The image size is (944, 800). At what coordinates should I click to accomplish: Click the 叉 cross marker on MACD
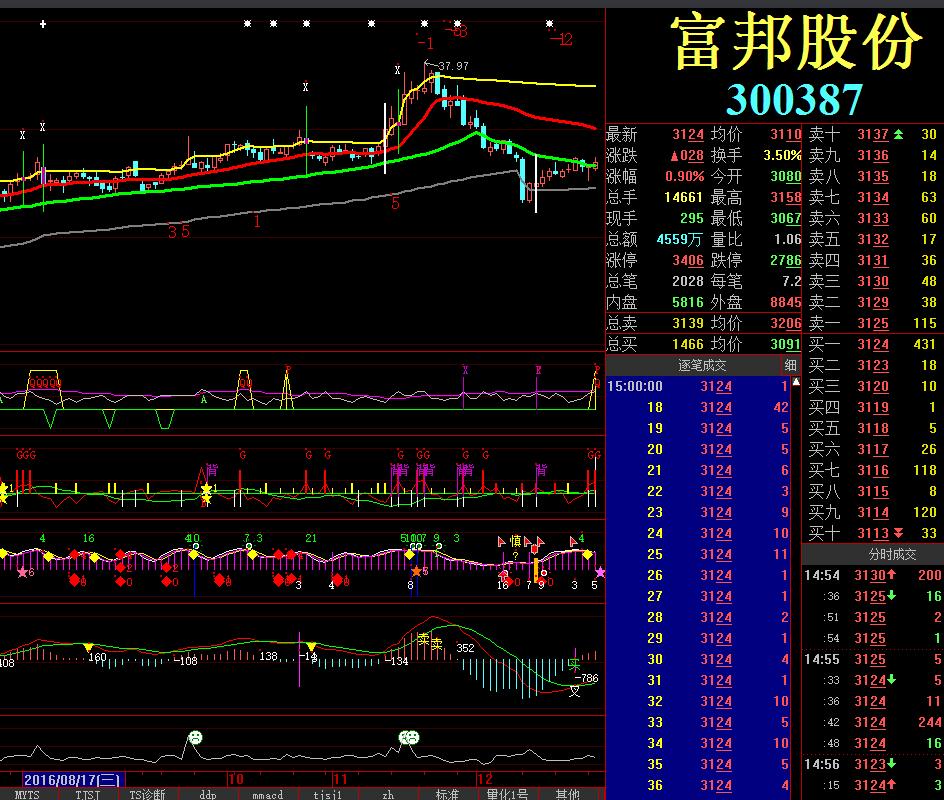click(x=575, y=691)
